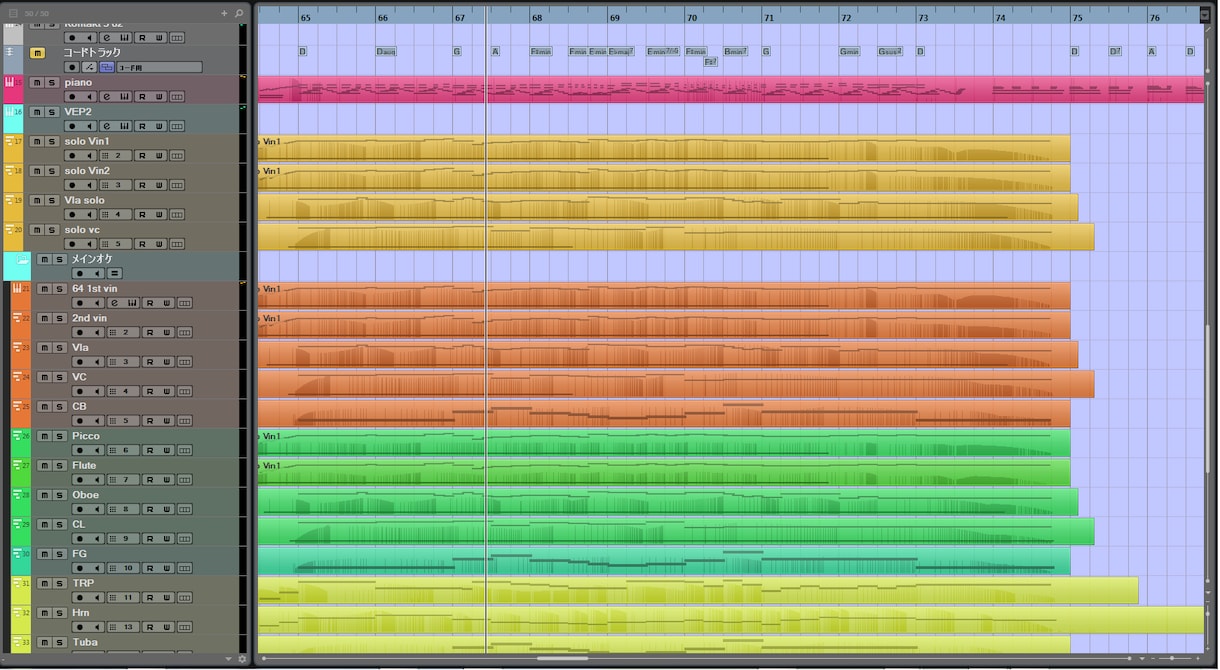Image resolution: width=1220 pixels, height=670 pixels.
Task: Select the Vla solo yellow MIDI clip
Action: coord(668,208)
